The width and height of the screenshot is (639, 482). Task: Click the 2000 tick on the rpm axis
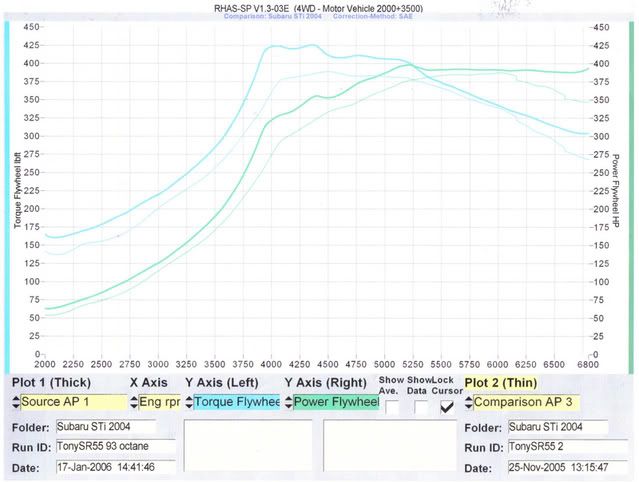(45, 364)
